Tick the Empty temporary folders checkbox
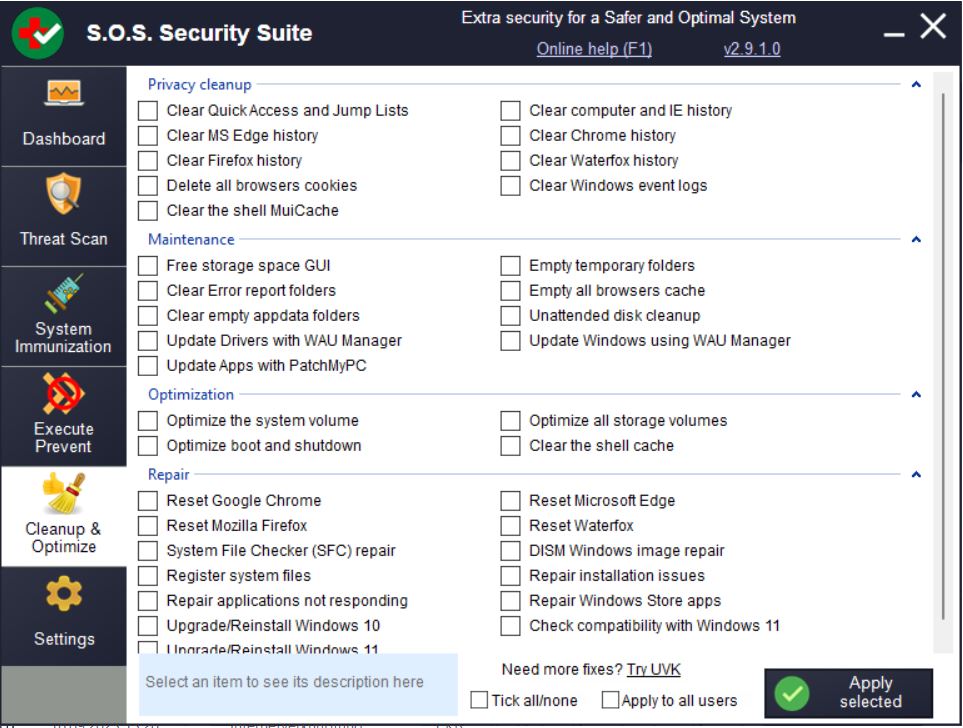Viewport: 963px width, 728px height. (511, 266)
